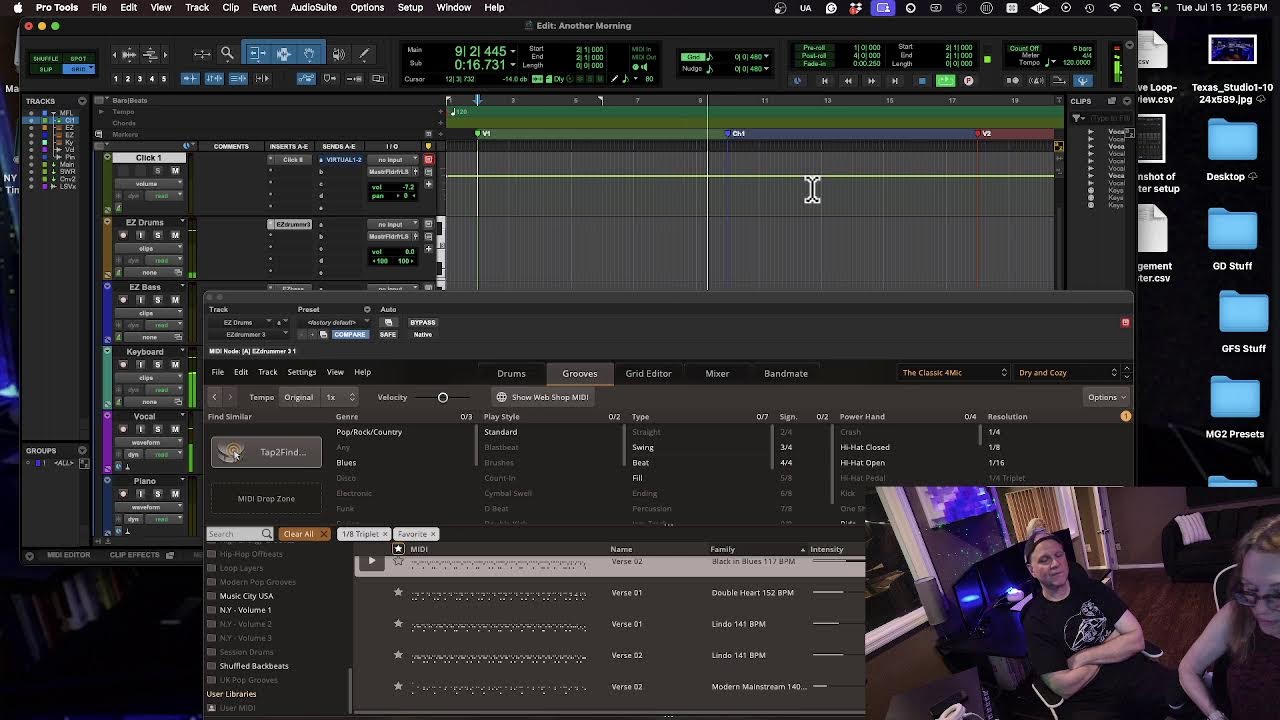Adjust the Velocity slider knob
This screenshot has width=1280, height=720.
(443, 397)
